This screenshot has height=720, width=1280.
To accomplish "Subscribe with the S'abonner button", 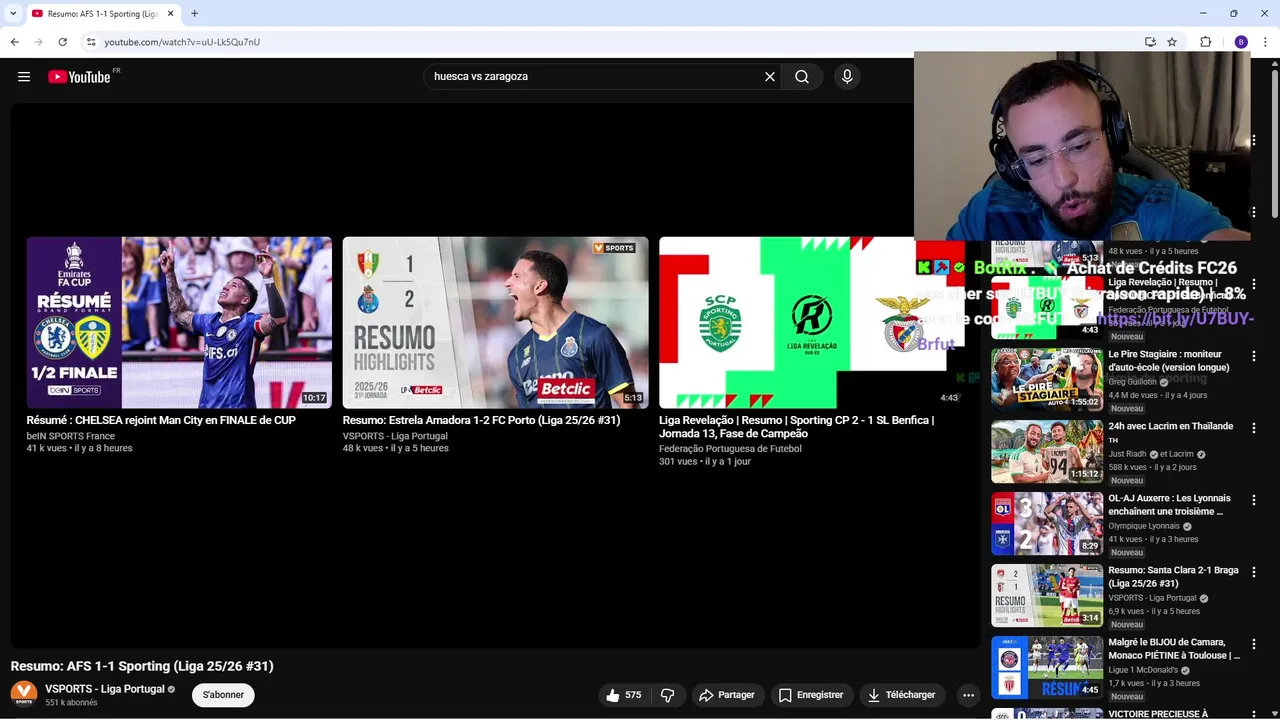I will click(223, 695).
